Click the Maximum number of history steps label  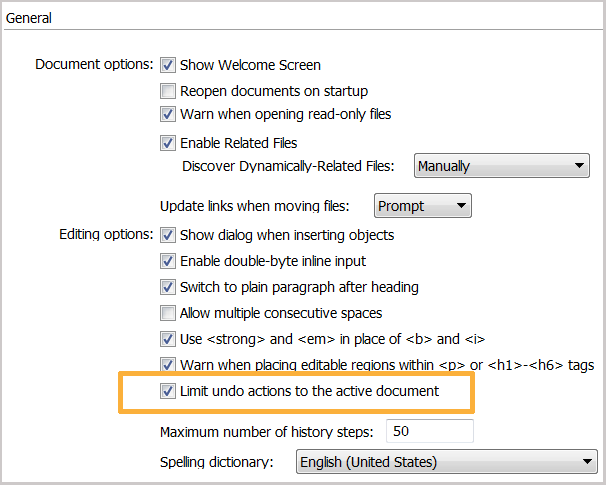coord(266,432)
